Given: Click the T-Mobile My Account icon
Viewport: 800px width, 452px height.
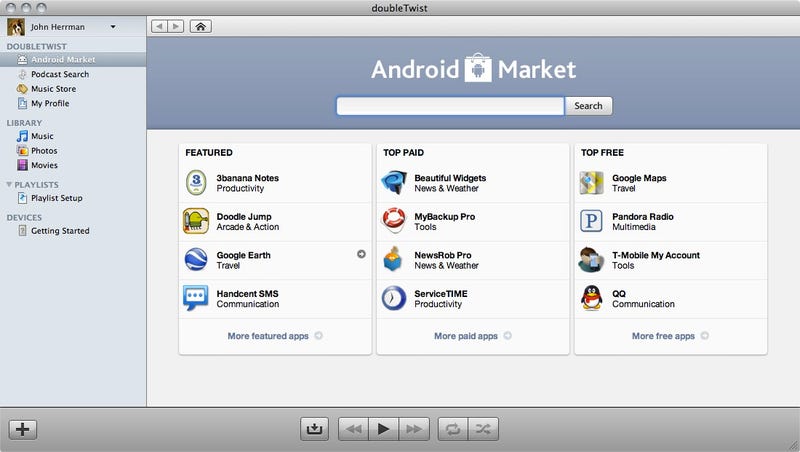Looking at the screenshot, I should (x=591, y=259).
